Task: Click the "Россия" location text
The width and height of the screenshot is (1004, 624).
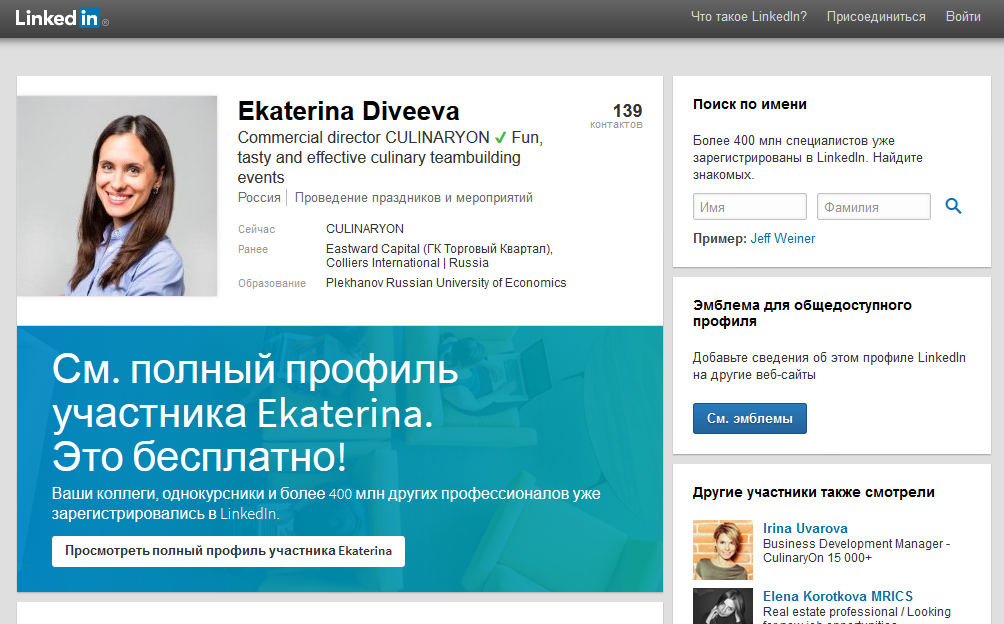Action: point(259,198)
